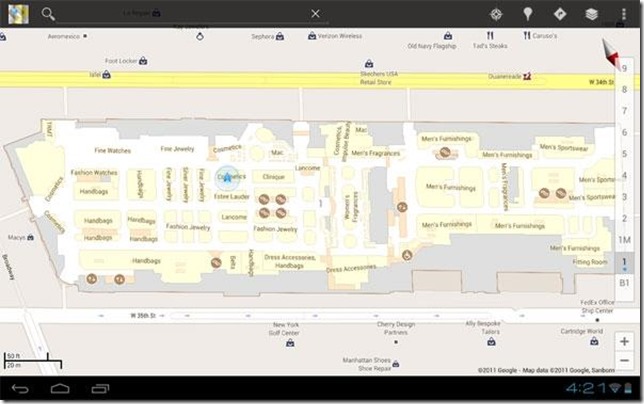Open the map layers menu

(591, 14)
